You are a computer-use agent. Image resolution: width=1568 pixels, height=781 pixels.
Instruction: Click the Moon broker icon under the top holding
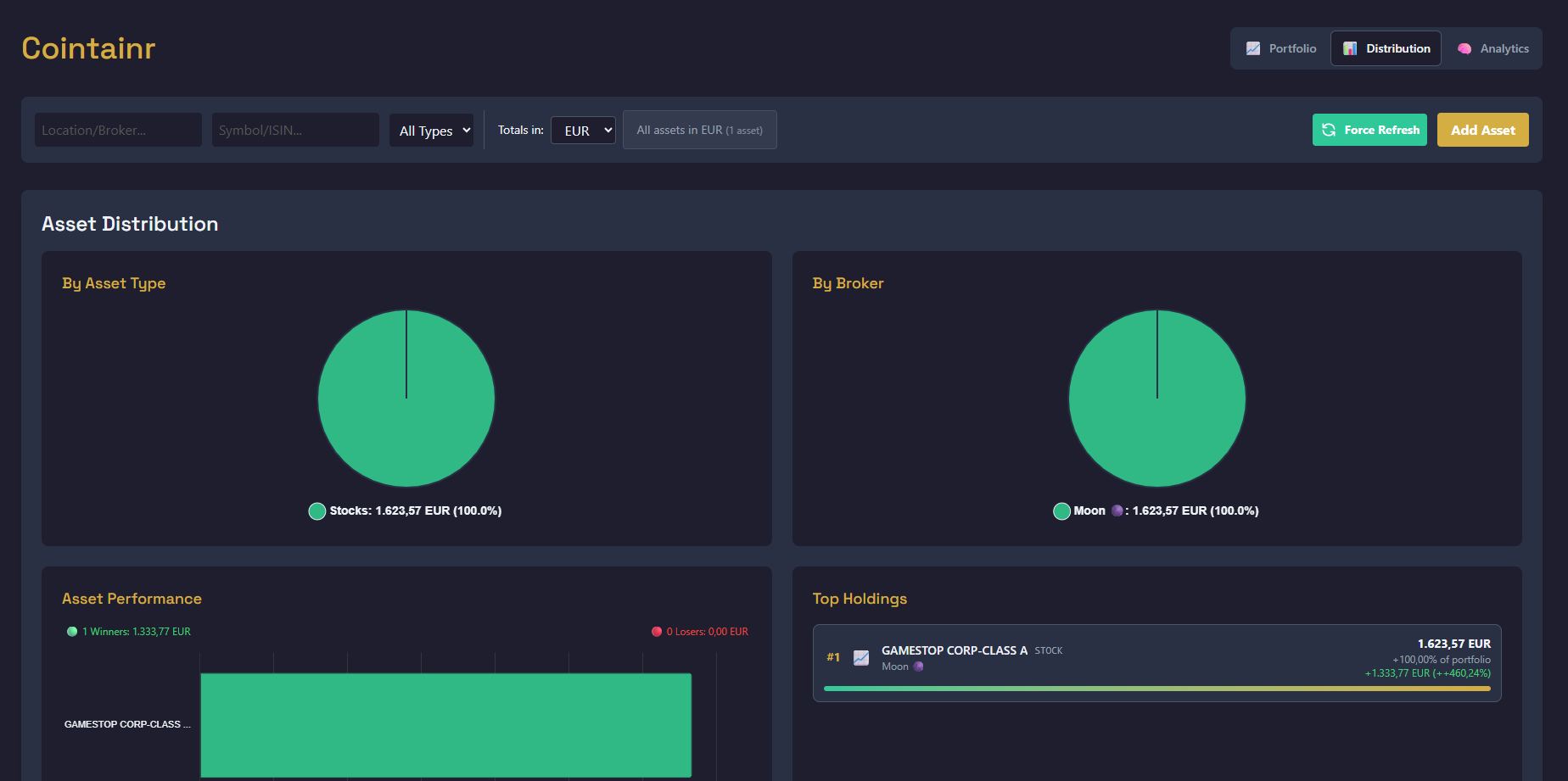(x=918, y=667)
